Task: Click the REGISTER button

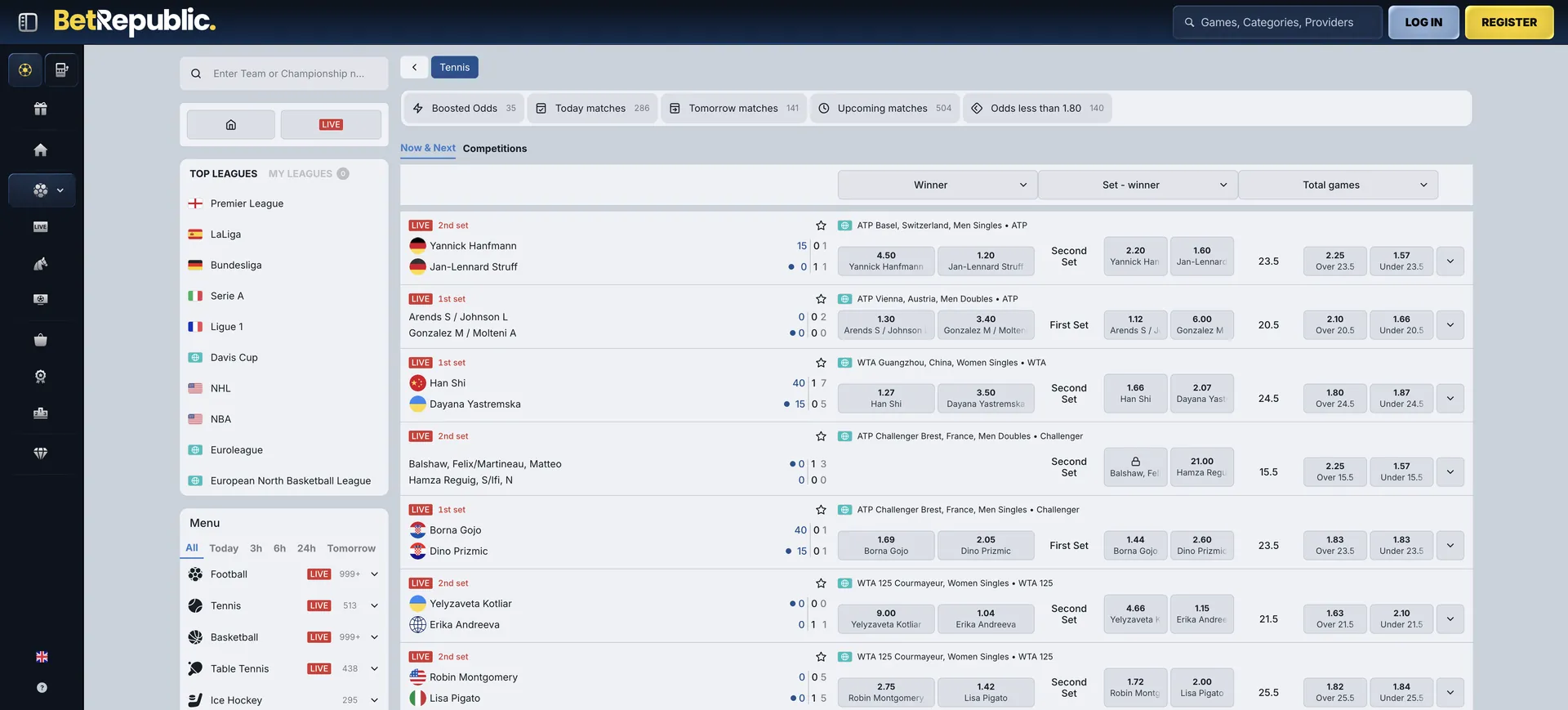Action: 1509,22
